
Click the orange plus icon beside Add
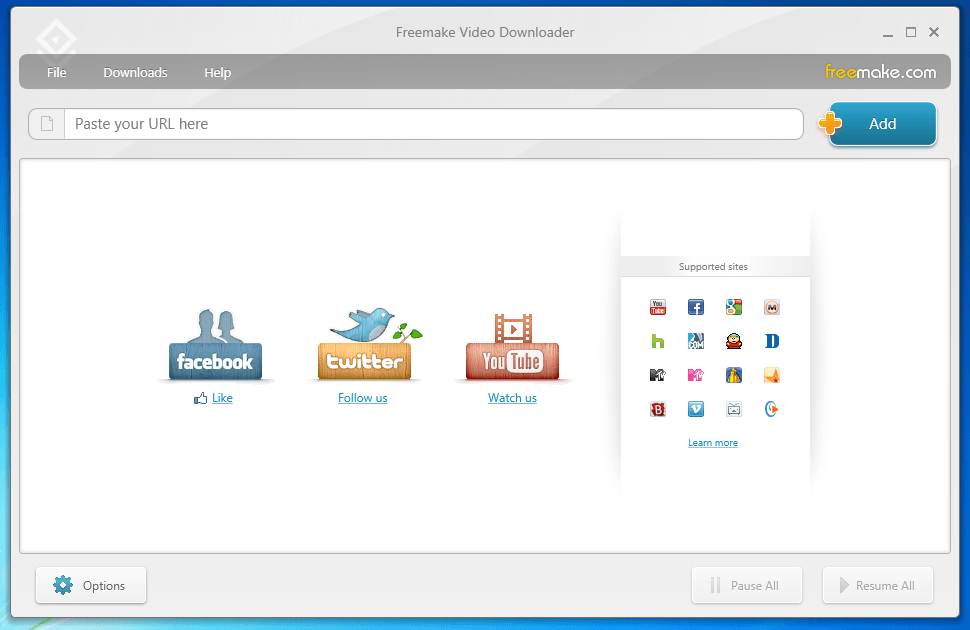829,123
